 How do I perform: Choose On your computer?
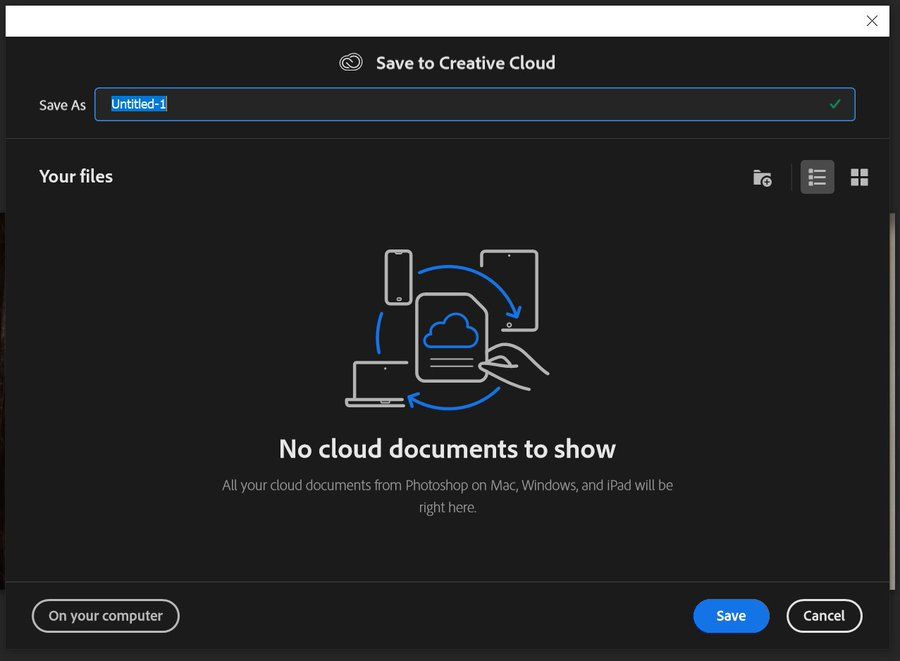click(x=106, y=616)
